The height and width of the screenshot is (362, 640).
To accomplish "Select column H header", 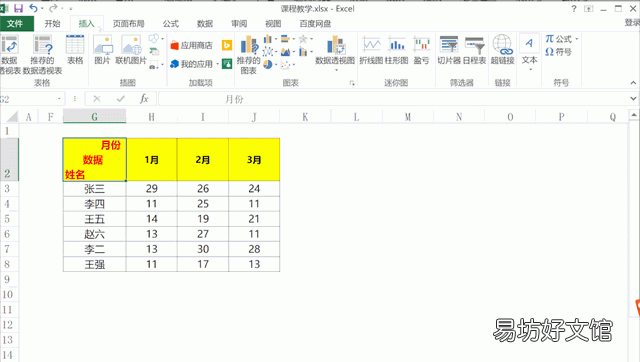I will point(151,117).
